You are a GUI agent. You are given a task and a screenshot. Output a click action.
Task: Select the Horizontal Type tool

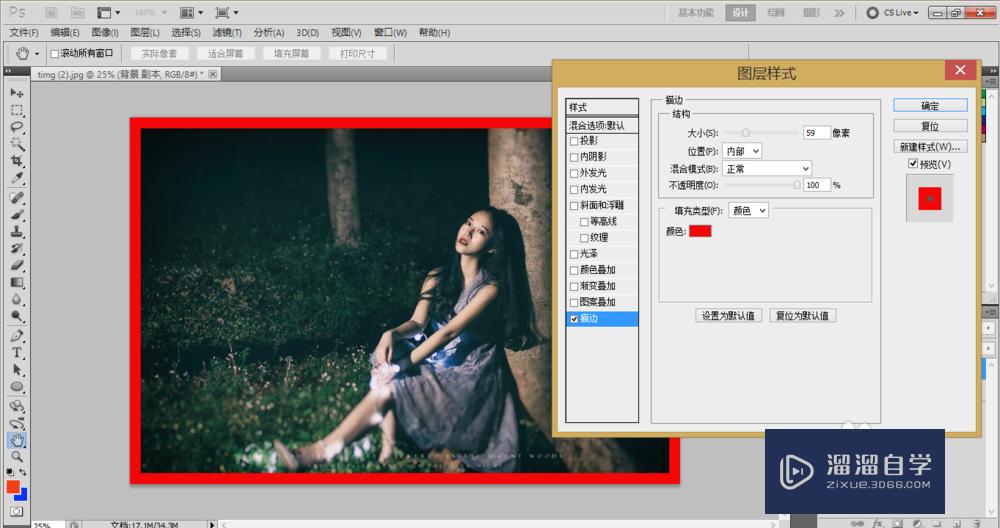click(17, 353)
